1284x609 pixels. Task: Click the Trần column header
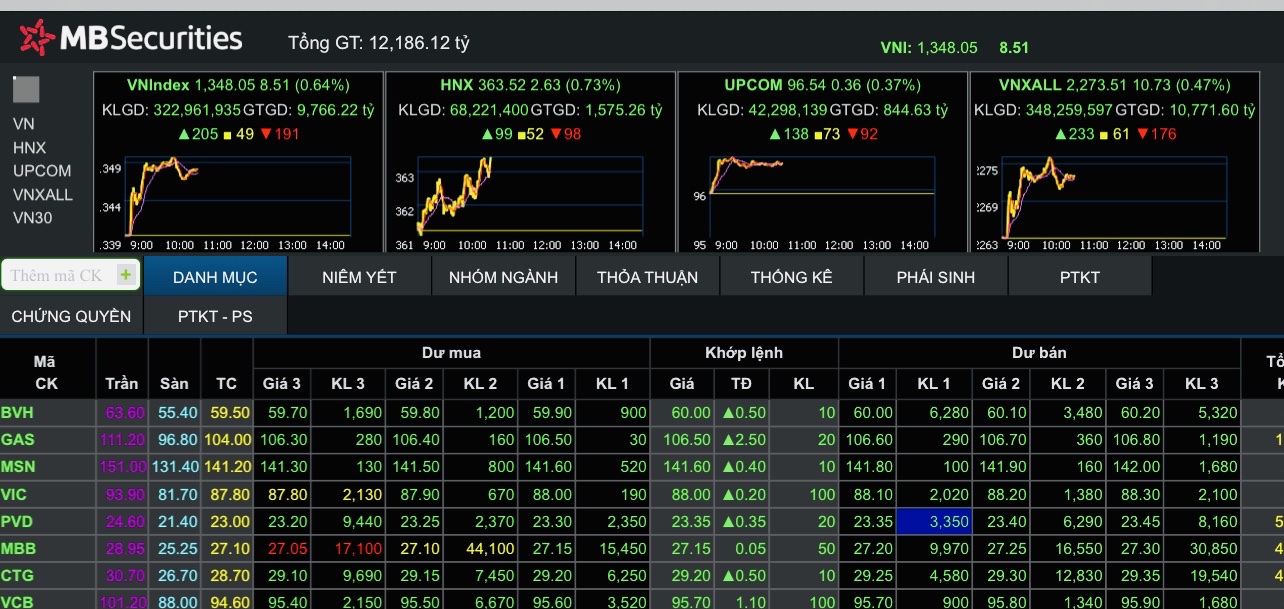coord(122,384)
